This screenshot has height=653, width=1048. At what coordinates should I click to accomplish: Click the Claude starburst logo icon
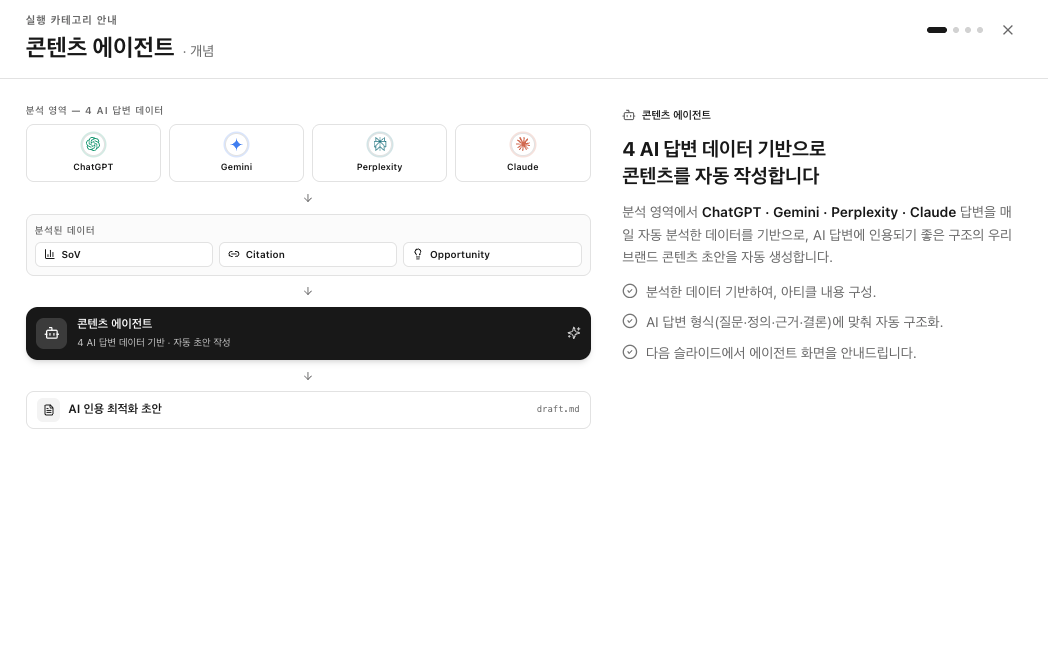523,144
